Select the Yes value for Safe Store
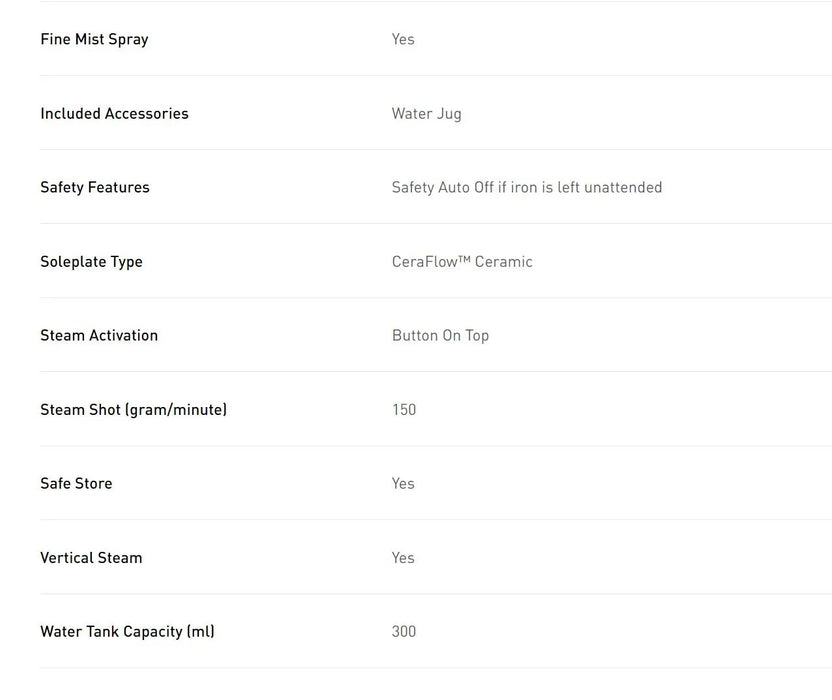Image resolution: width=832 pixels, height=700 pixels. pos(403,483)
